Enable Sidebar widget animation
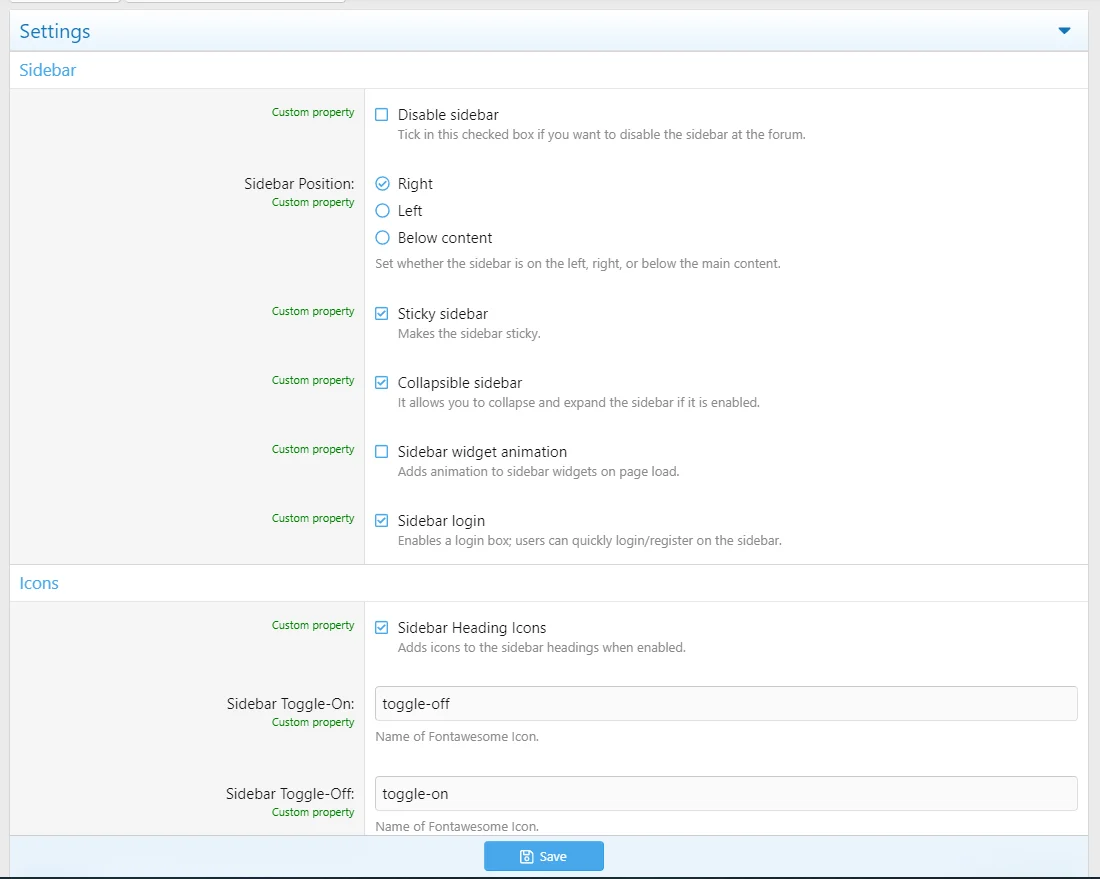This screenshot has height=879, width=1100. tap(382, 452)
